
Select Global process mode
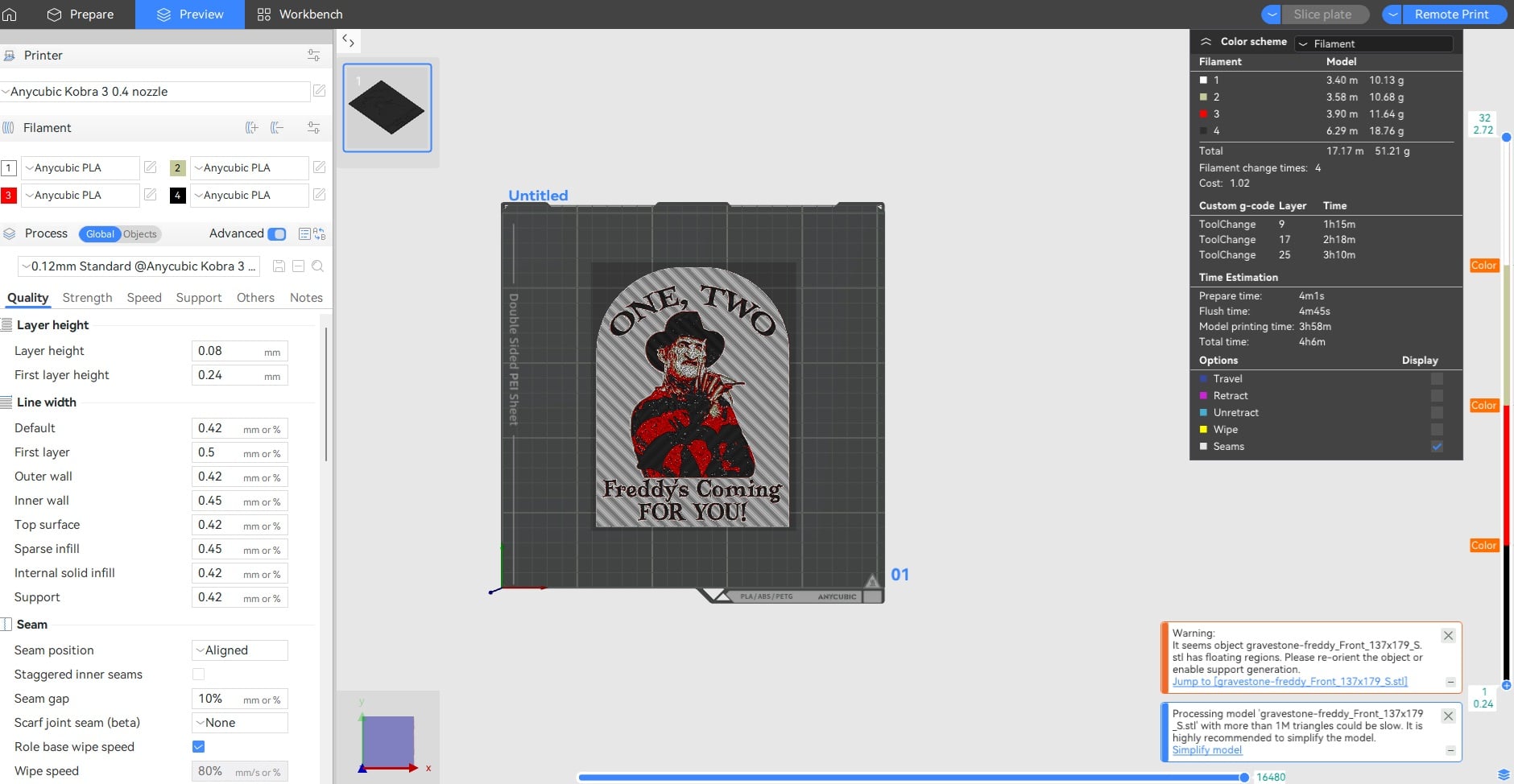click(x=100, y=234)
